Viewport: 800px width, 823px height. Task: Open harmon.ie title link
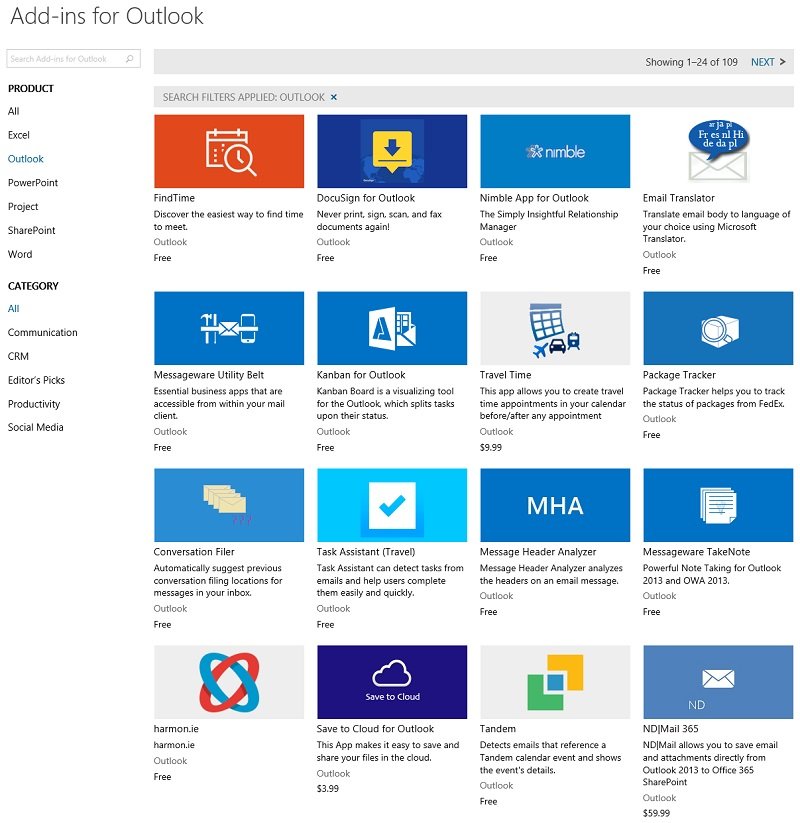[176, 729]
